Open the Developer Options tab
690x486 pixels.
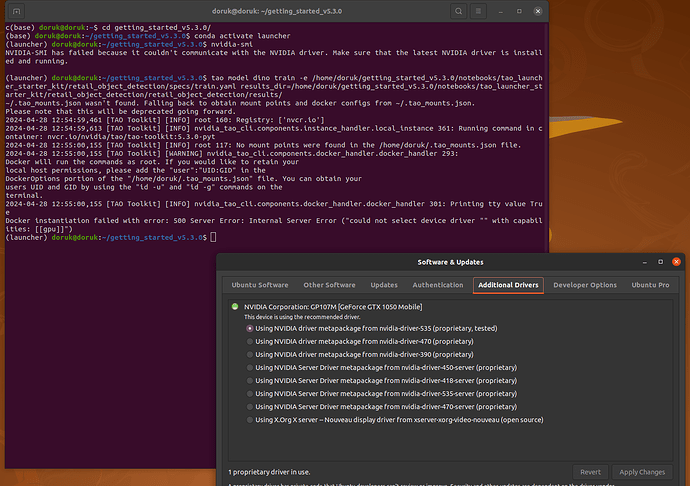tap(585, 285)
